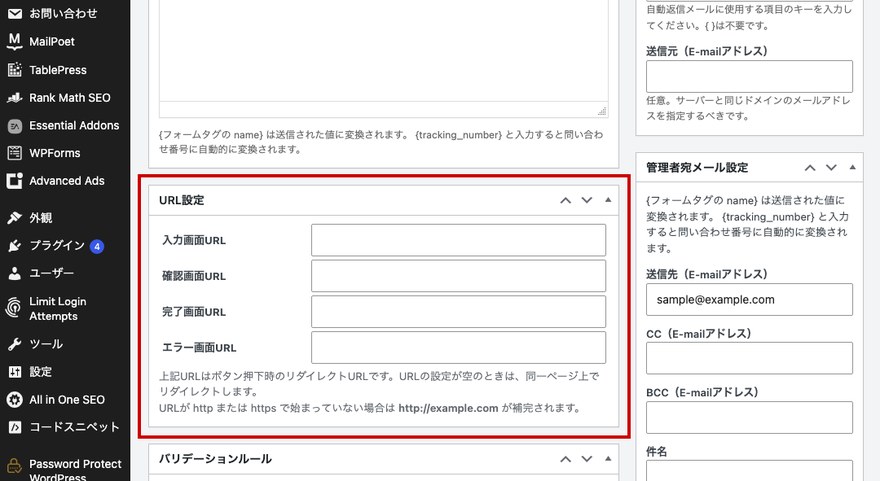Click the textarea resize grip
This screenshot has height=481, width=880.
602,111
